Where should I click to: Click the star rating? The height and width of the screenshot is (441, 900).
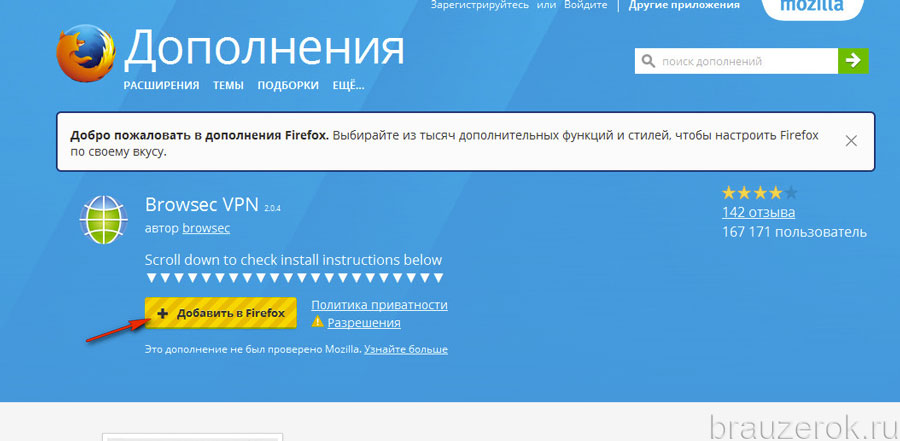pos(759,192)
